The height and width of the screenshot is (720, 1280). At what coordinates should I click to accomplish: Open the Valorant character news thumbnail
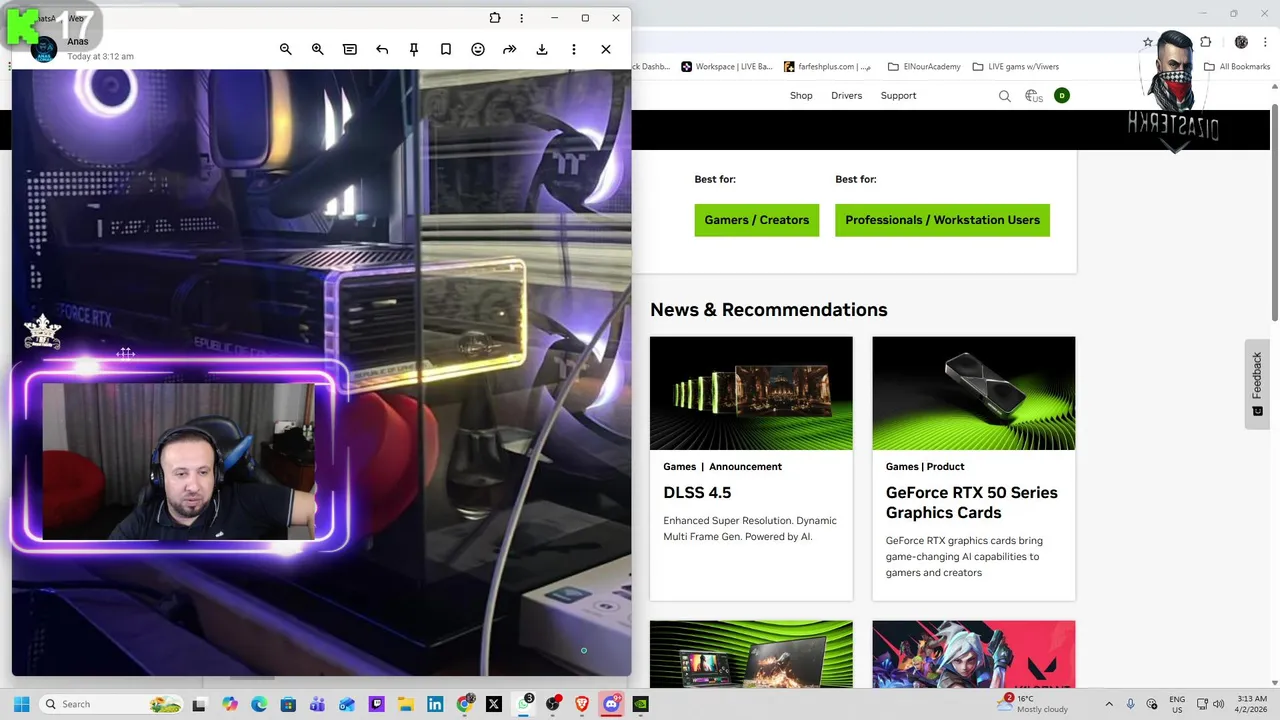click(x=974, y=654)
